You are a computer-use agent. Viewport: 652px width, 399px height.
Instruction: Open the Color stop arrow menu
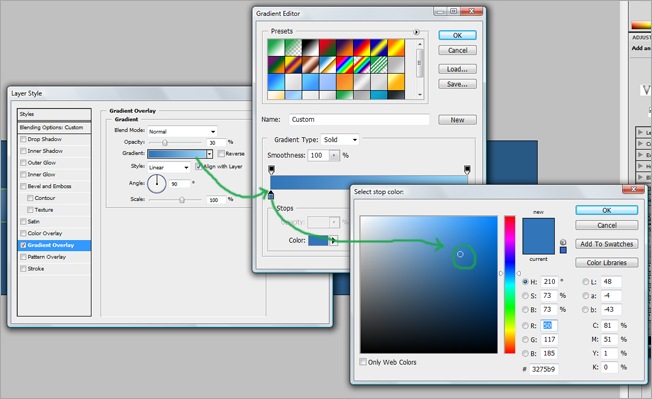click(333, 240)
